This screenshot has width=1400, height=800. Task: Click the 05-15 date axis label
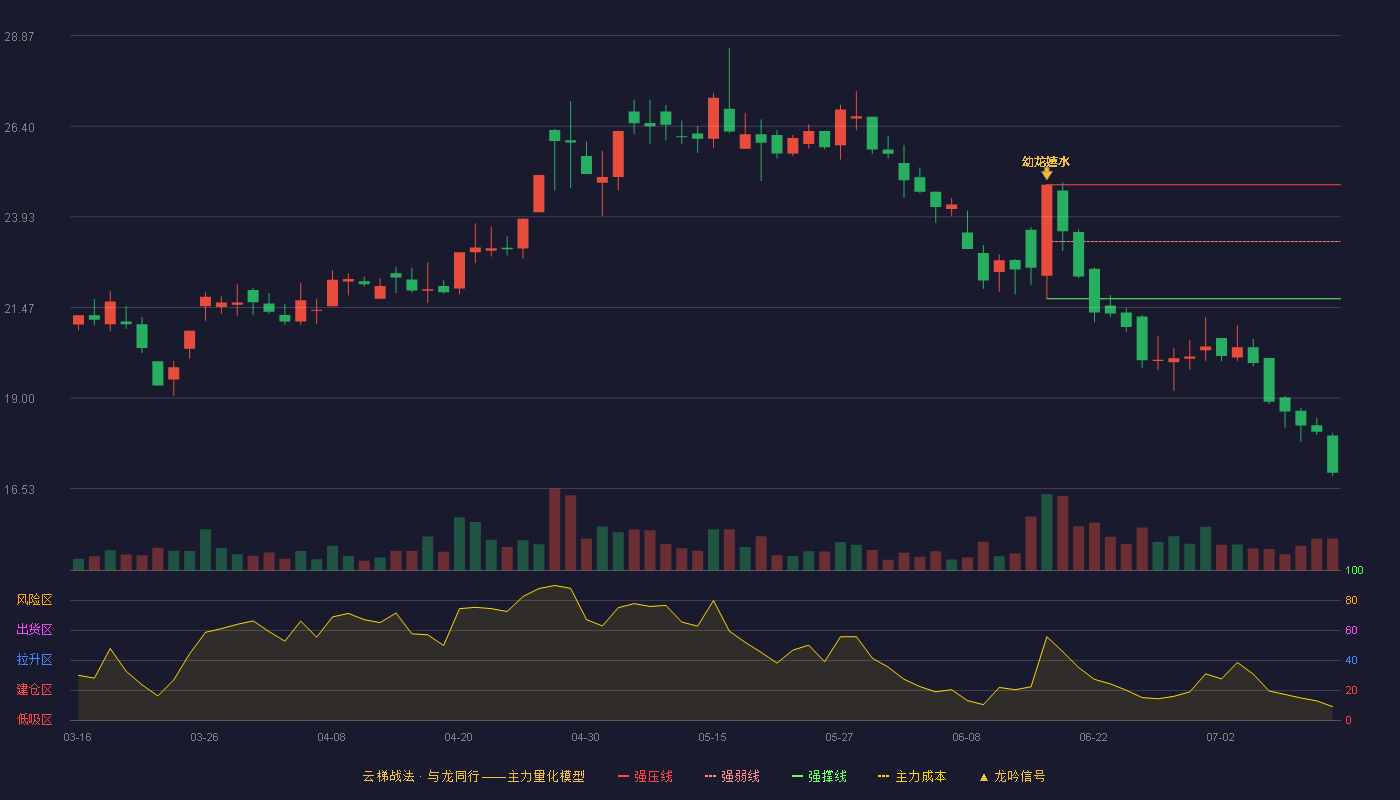coord(712,737)
